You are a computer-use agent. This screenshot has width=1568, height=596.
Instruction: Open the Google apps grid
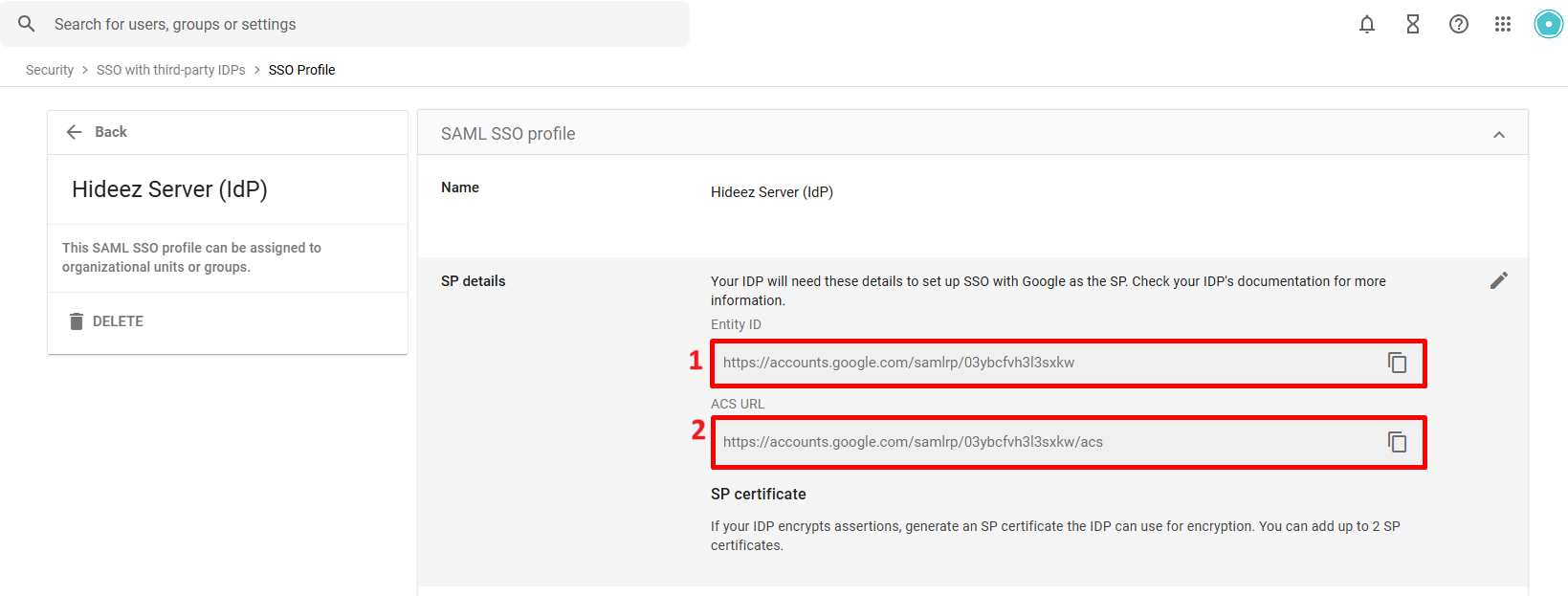[1503, 24]
